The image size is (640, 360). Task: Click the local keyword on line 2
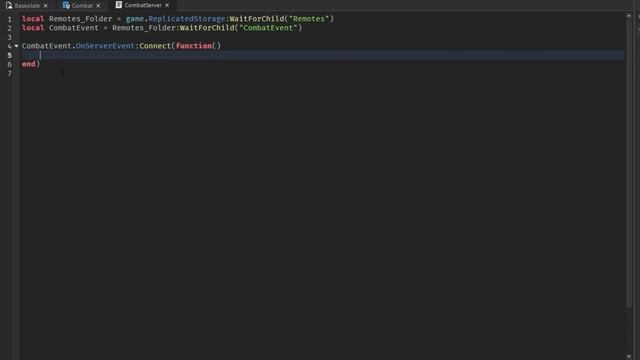33,28
